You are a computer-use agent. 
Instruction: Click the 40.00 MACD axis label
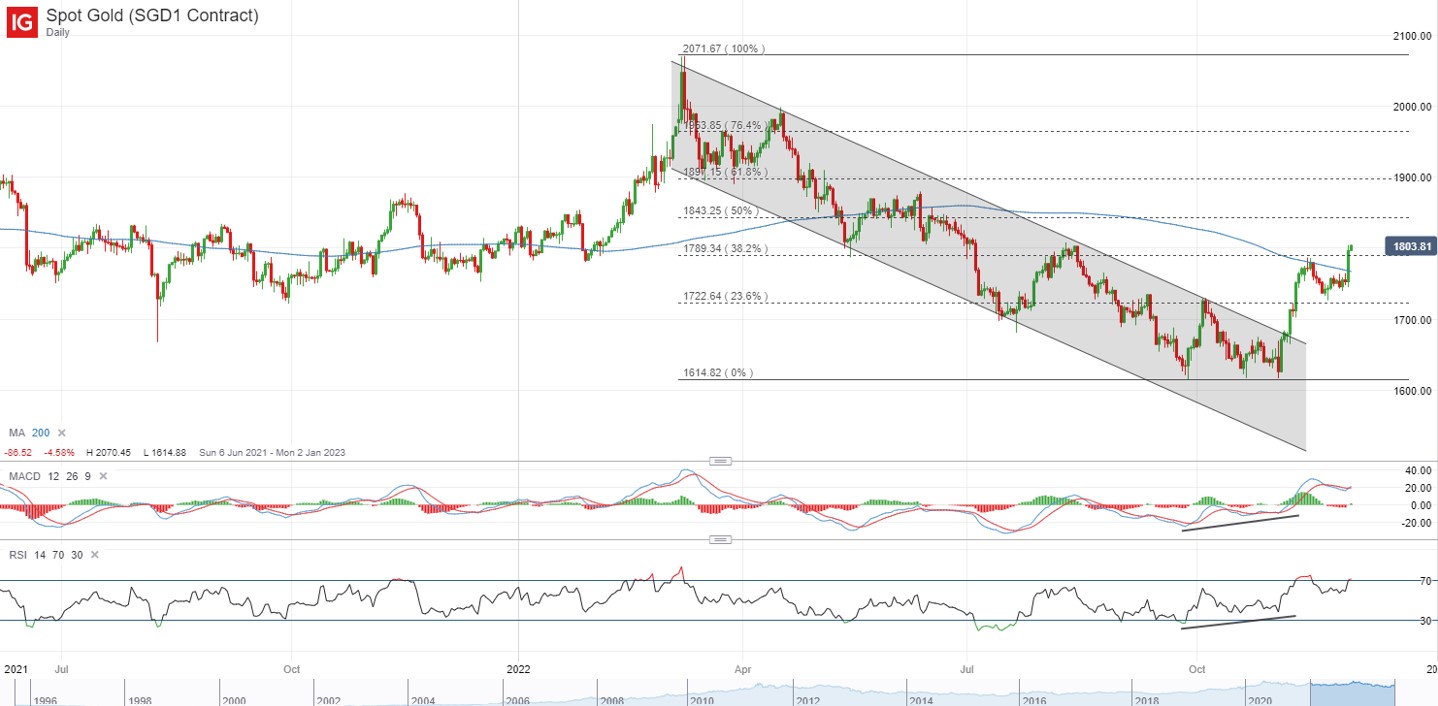(1418, 470)
